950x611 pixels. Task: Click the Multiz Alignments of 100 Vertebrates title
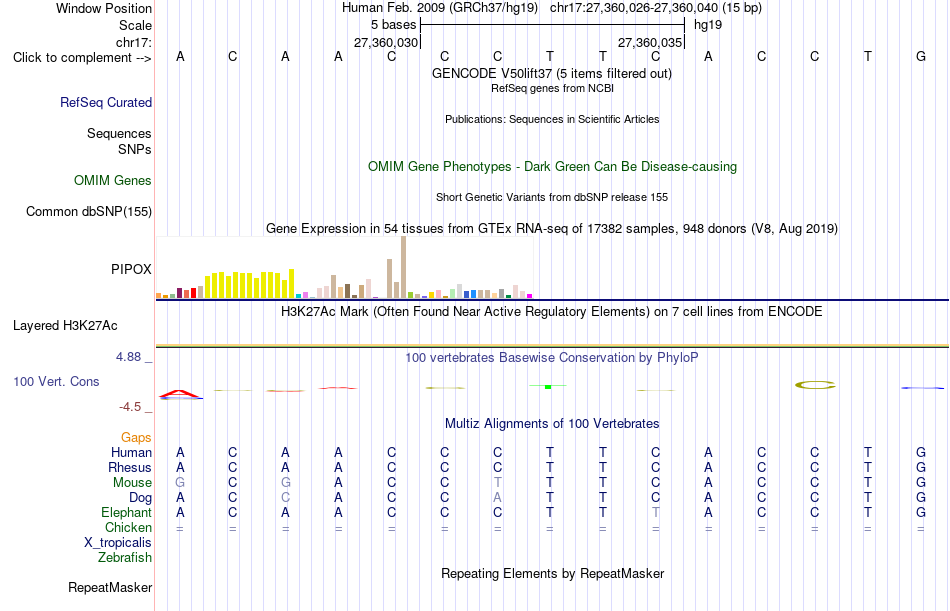pos(552,424)
